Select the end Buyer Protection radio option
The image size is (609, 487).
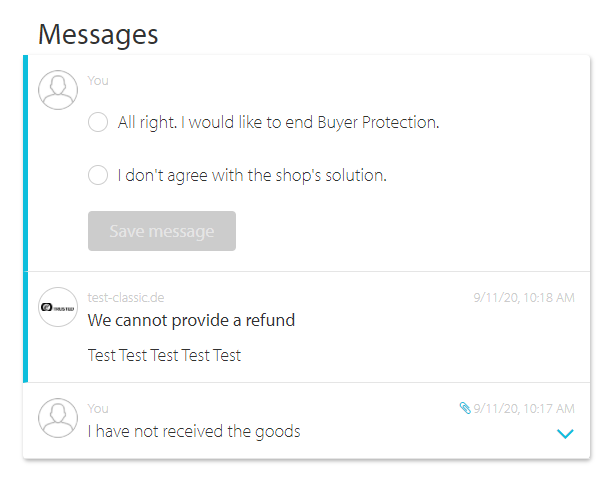tap(98, 122)
